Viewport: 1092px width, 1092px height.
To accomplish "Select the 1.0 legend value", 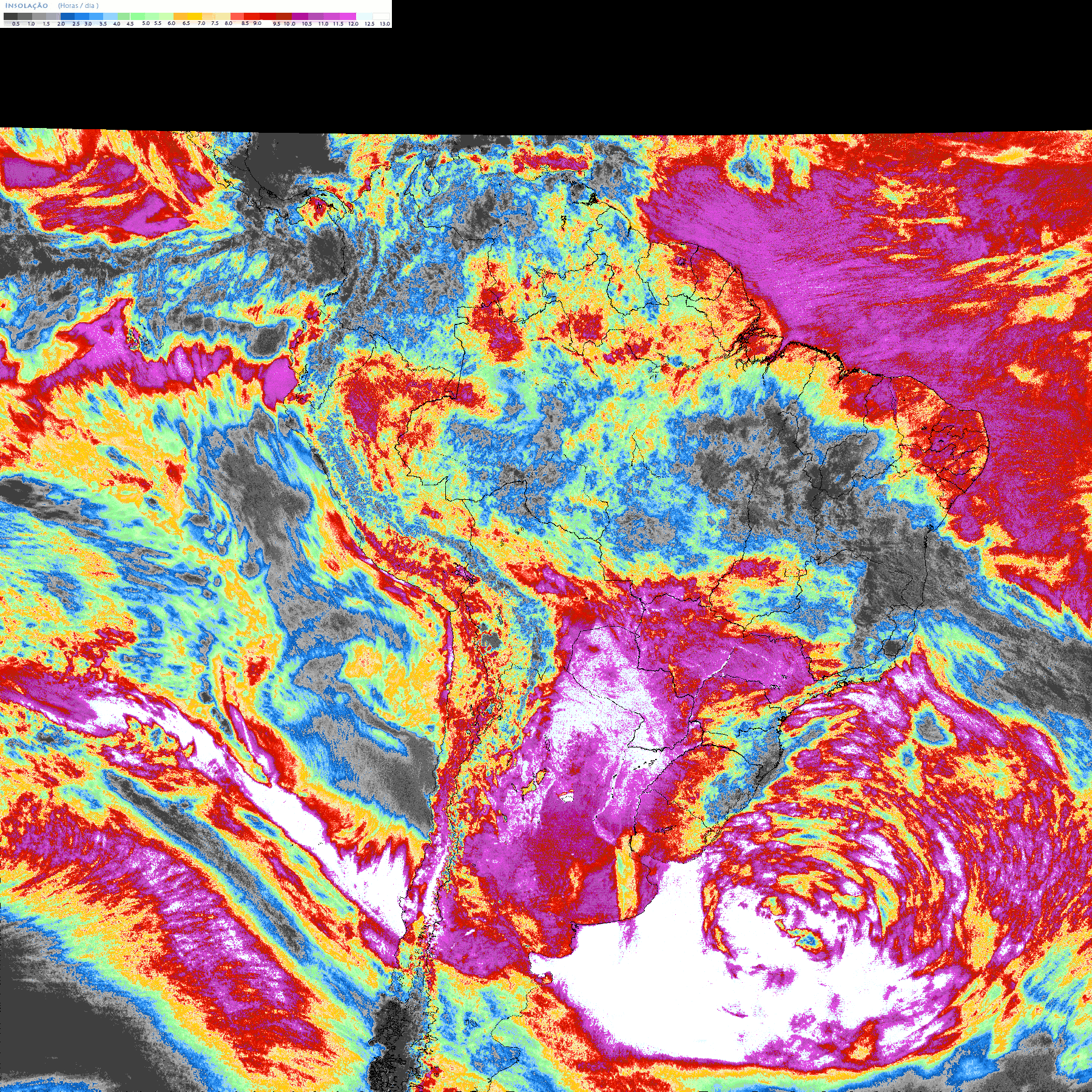I will (31, 24).
